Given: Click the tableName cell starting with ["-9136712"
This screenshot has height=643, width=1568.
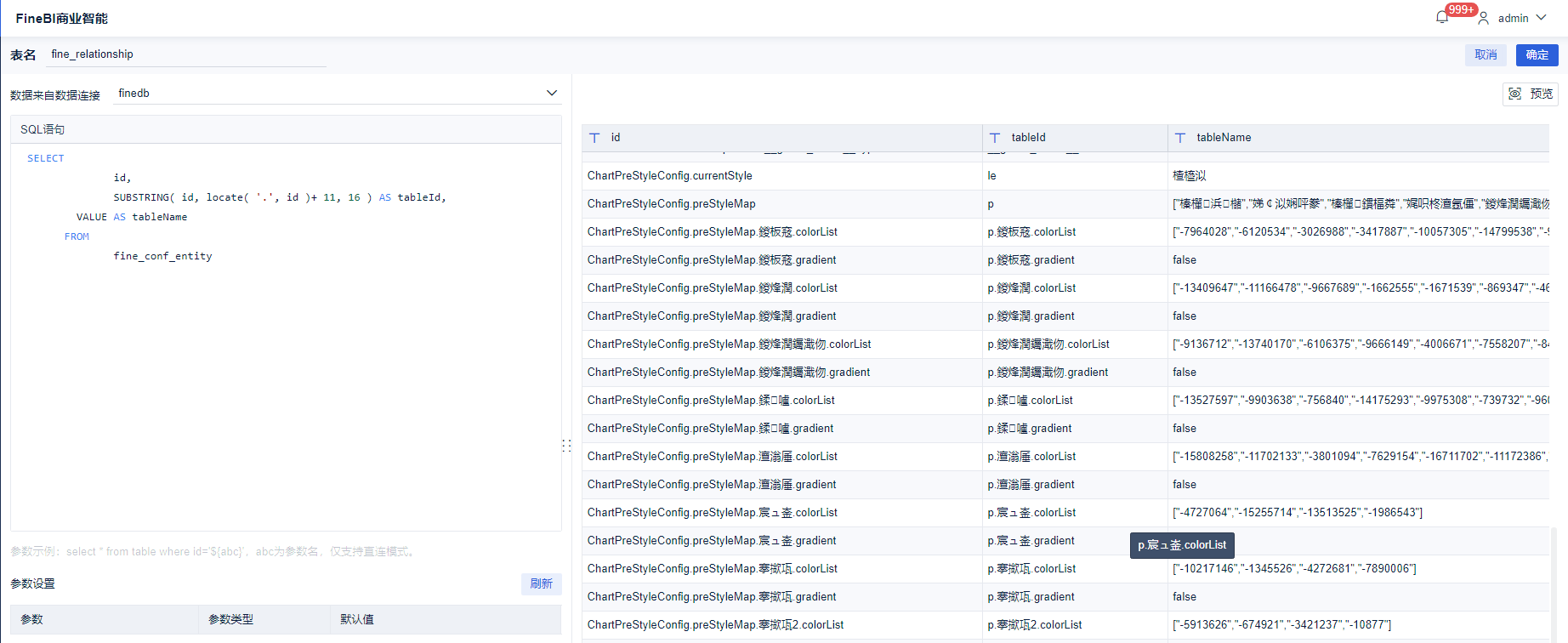Looking at the screenshot, I should [x=1359, y=344].
